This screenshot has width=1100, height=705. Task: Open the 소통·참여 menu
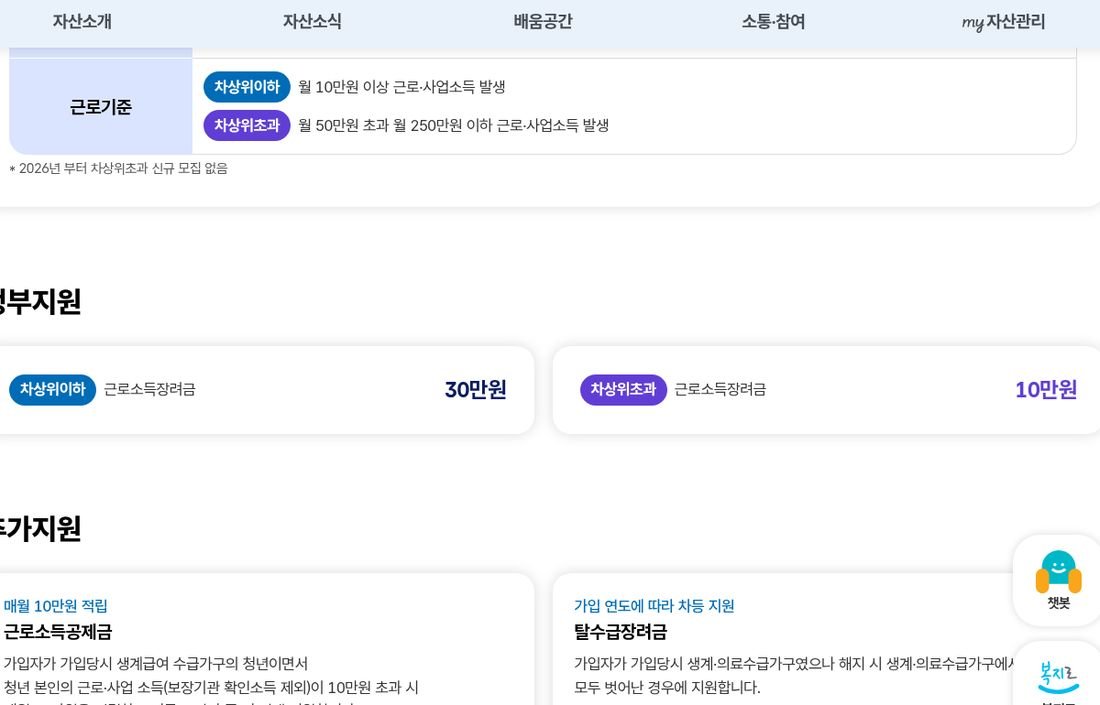tap(773, 22)
